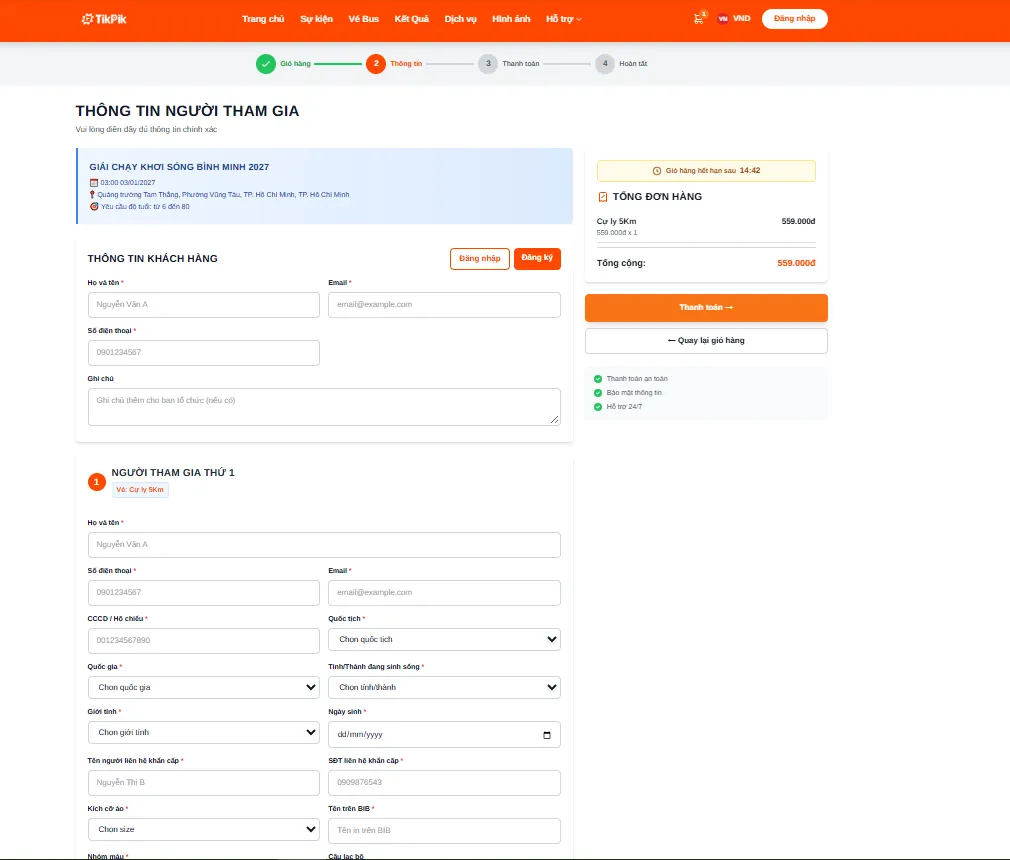This screenshot has height=860, width=1010.
Task: Click event title GIẢI CHẠY KHƠI SÓNG BÌNH MINH 2027
Action: (x=179, y=167)
